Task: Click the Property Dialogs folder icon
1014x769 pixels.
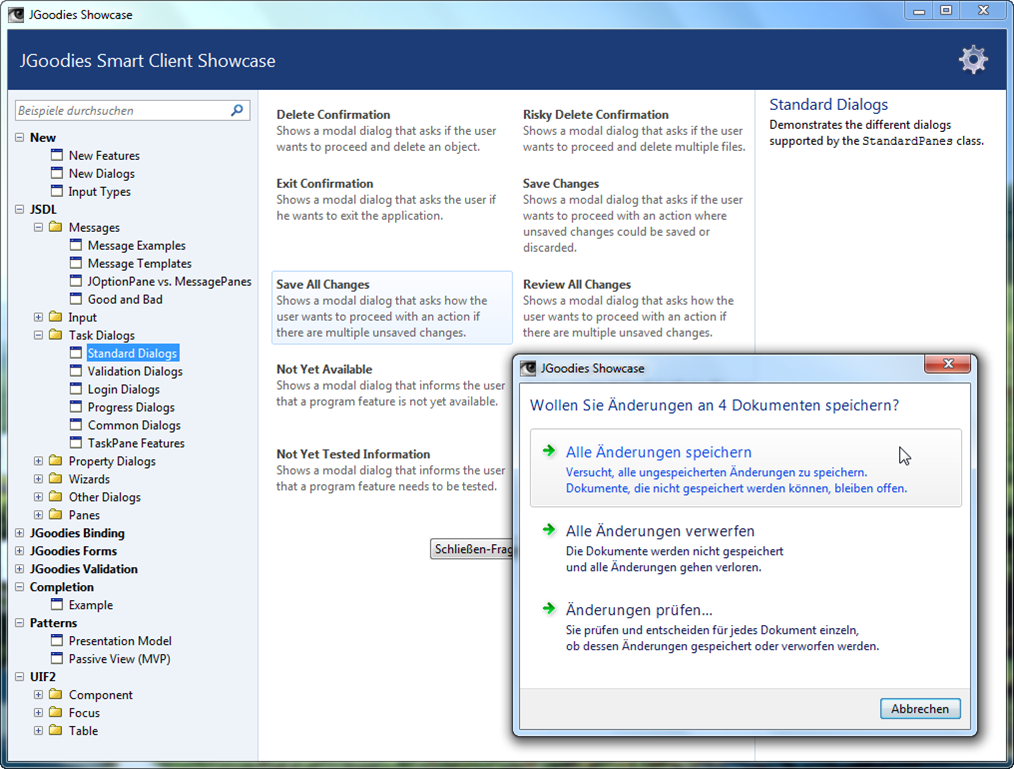Action: click(56, 460)
